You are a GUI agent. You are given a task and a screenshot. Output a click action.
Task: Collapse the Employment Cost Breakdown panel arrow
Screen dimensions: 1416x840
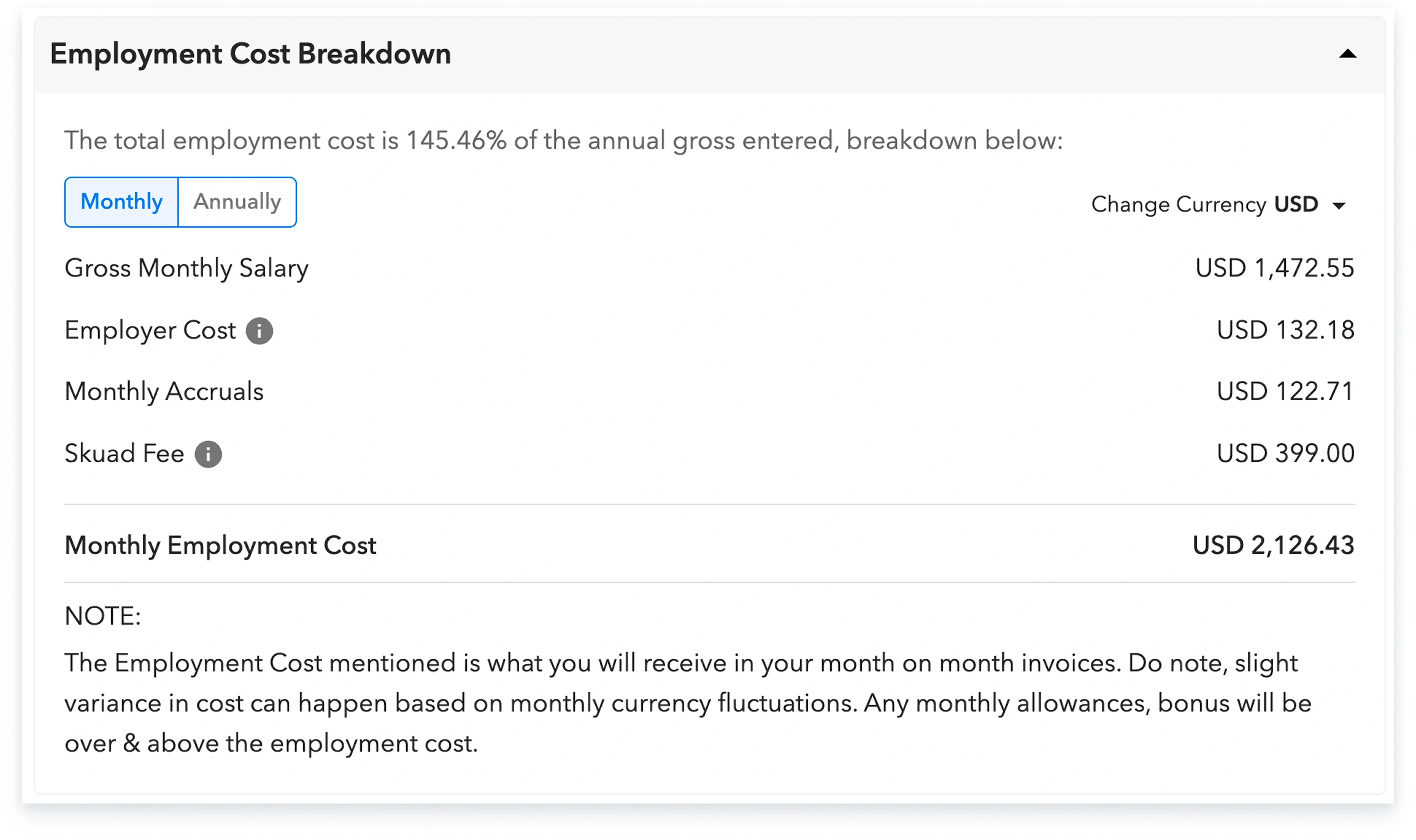[1347, 54]
